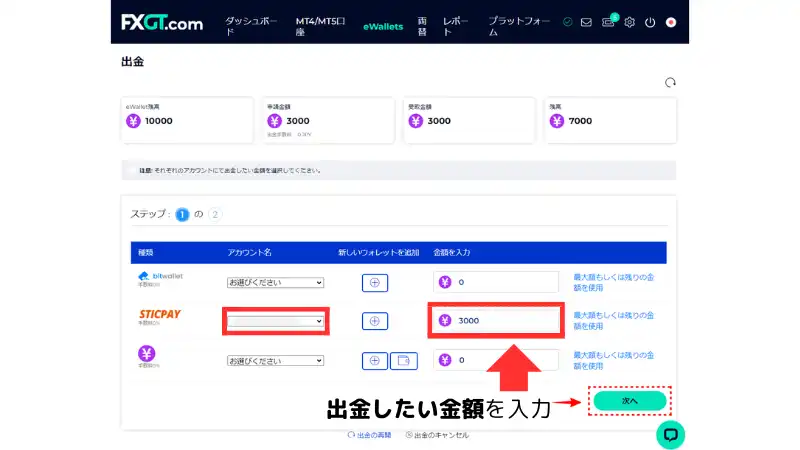This screenshot has height=450, width=800.
Task: Open the eWallets menu item
Action: (x=383, y=26)
